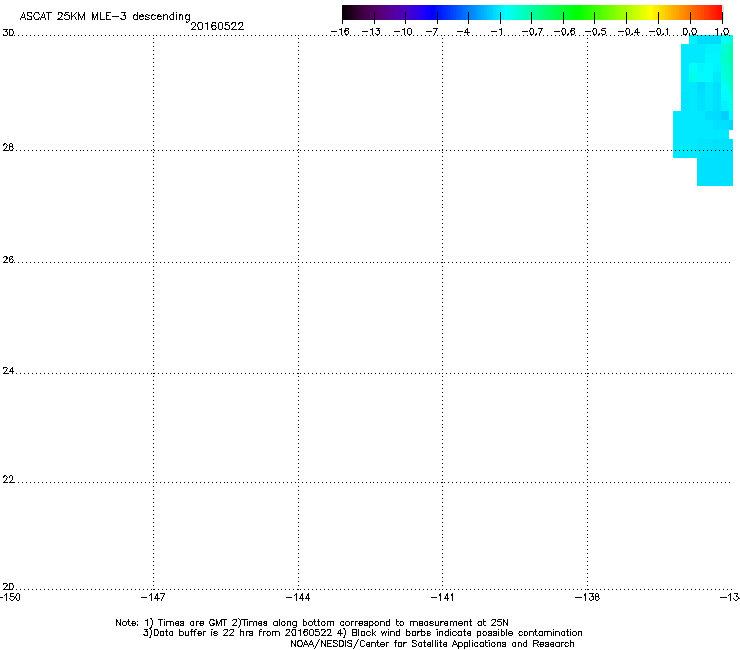Click the date label 20160522 below the title
This screenshot has height=650, width=740.
pyautogui.click(x=217, y=26)
